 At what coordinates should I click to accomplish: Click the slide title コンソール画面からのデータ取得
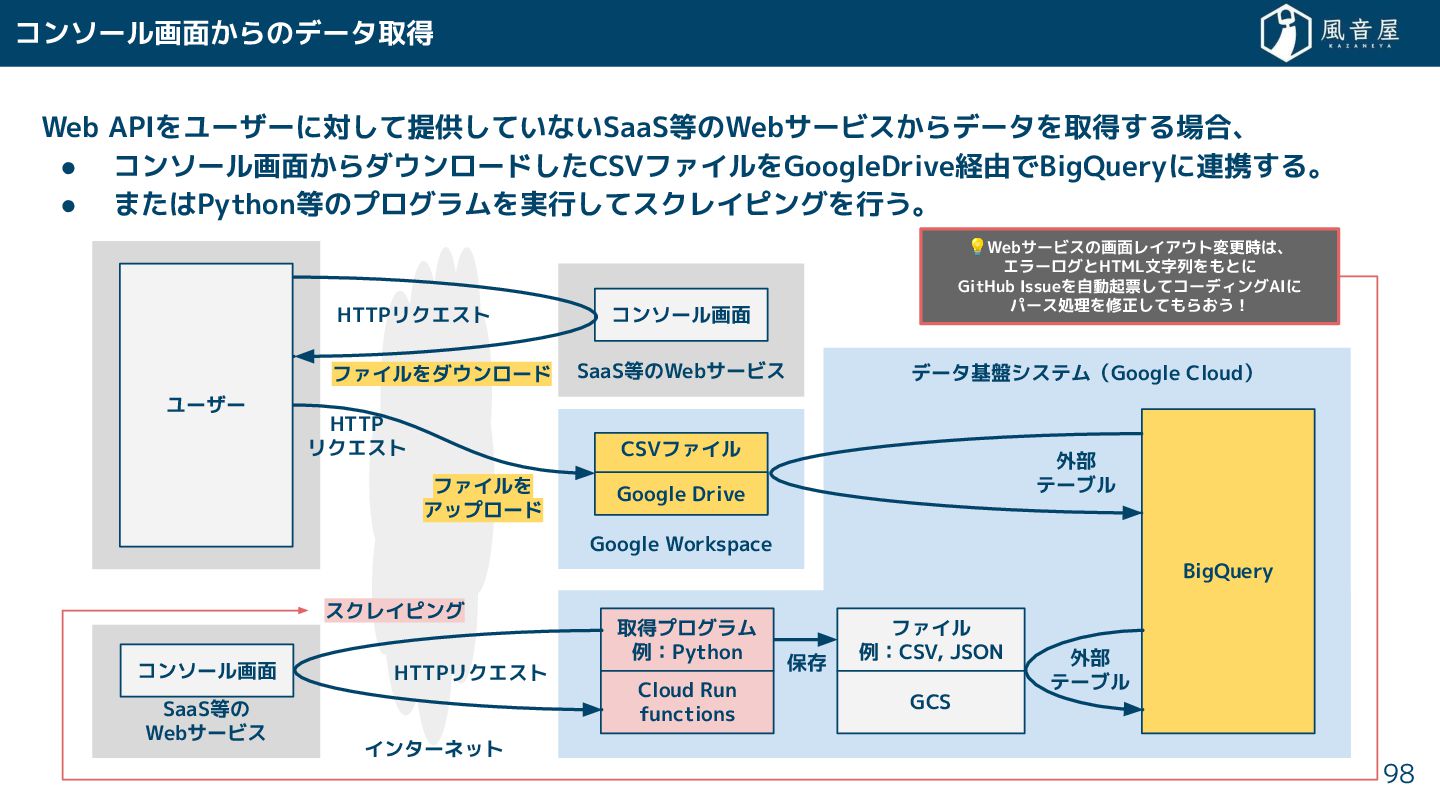225,33
